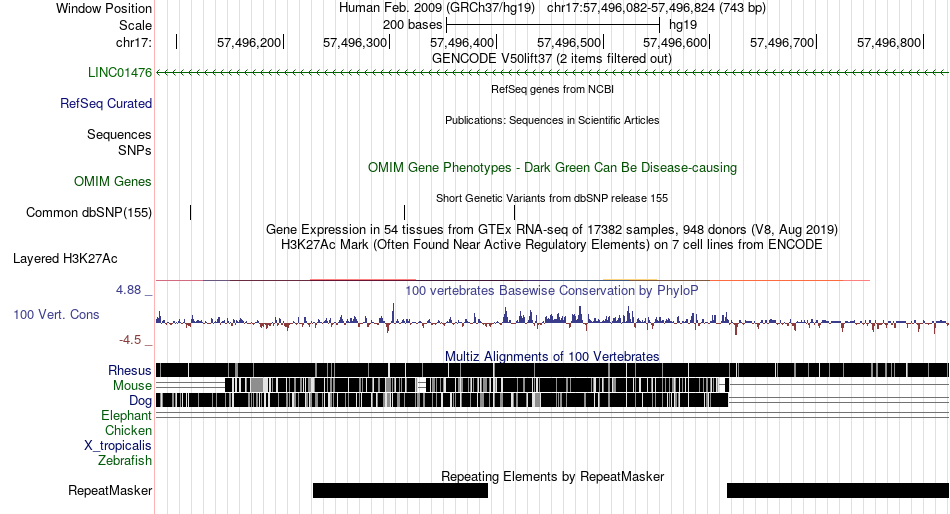
Task: Select the Mouse alignment row label
Action: click(x=132, y=386)
